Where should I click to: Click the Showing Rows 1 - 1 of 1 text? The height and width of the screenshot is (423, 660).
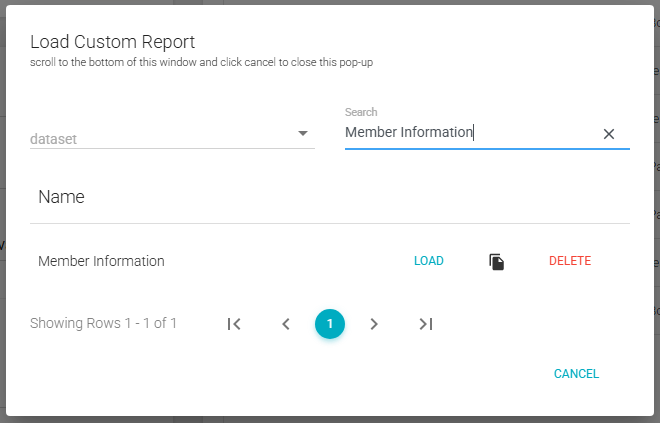tap(103, 323)
